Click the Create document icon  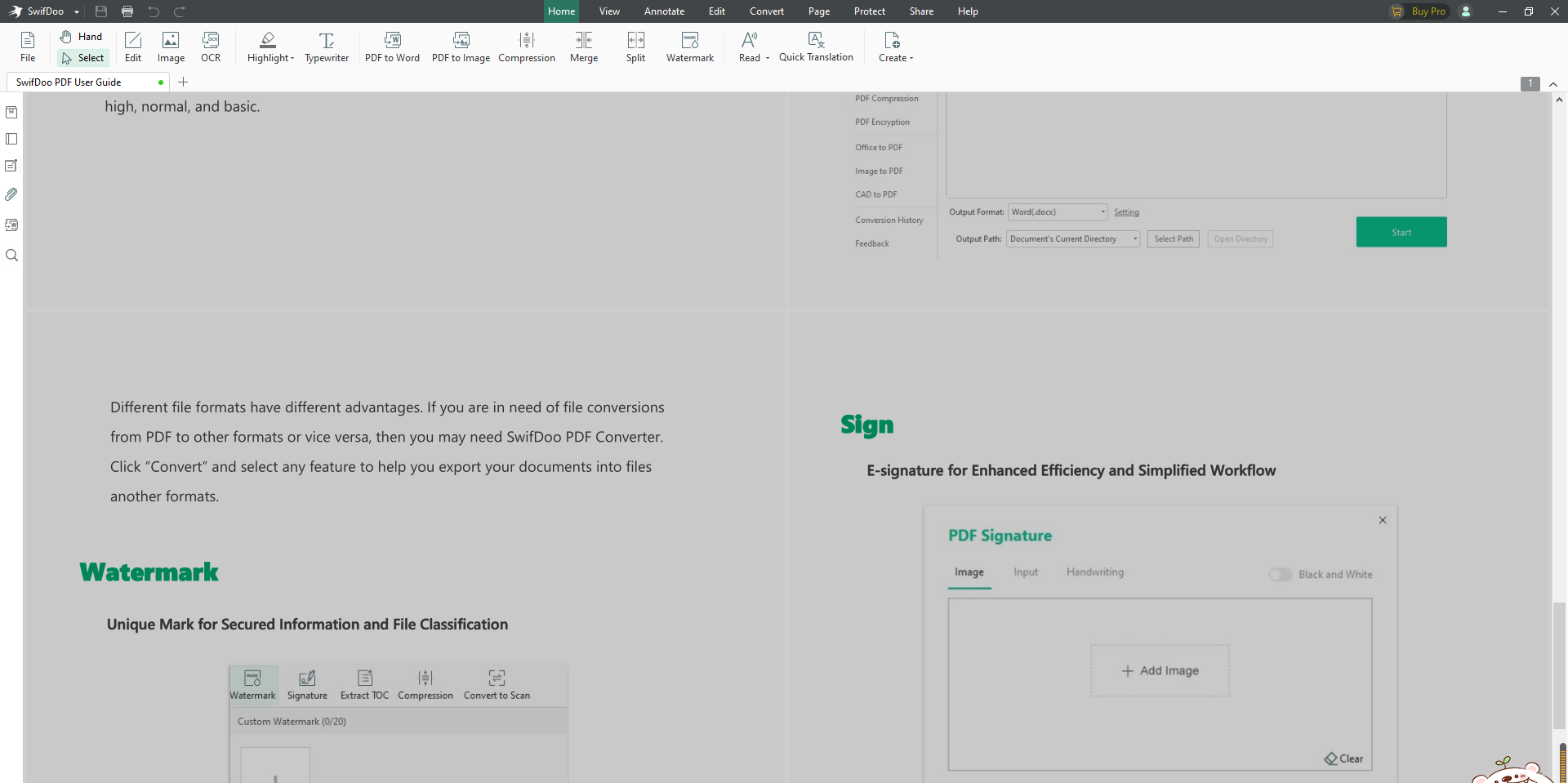click(x=892, y=40)
